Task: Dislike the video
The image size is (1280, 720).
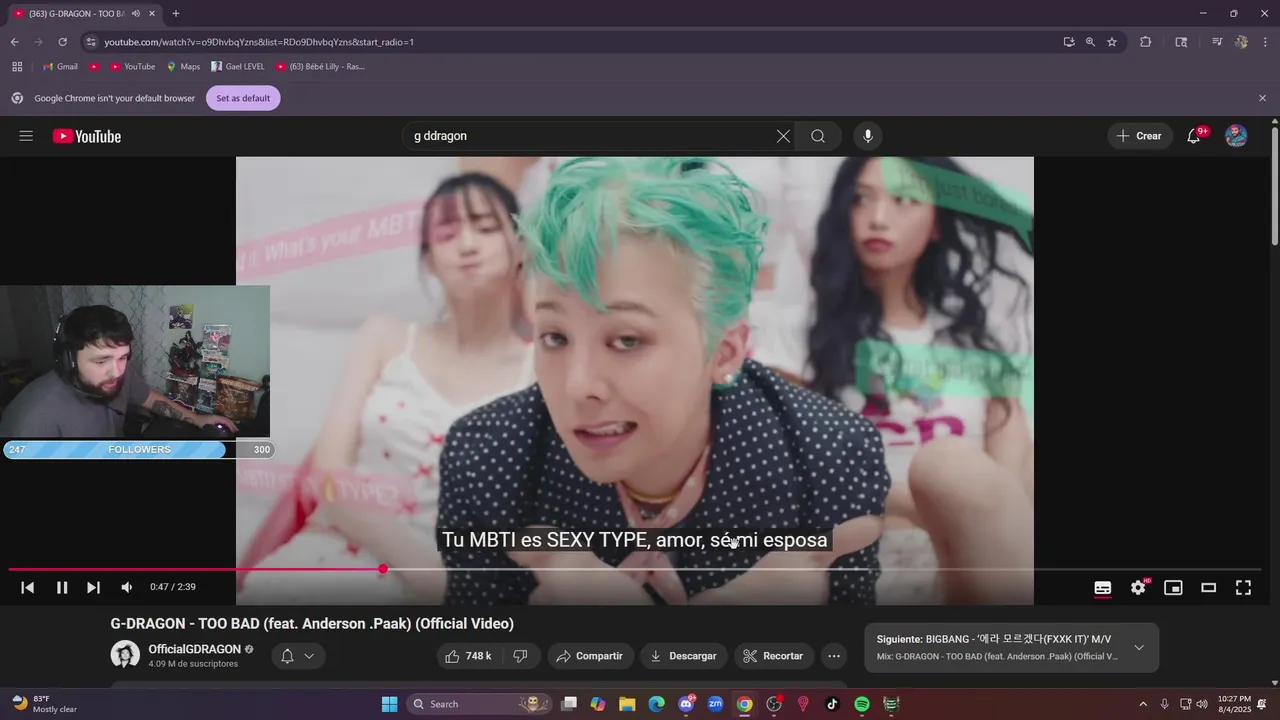Action: point(520,656)
